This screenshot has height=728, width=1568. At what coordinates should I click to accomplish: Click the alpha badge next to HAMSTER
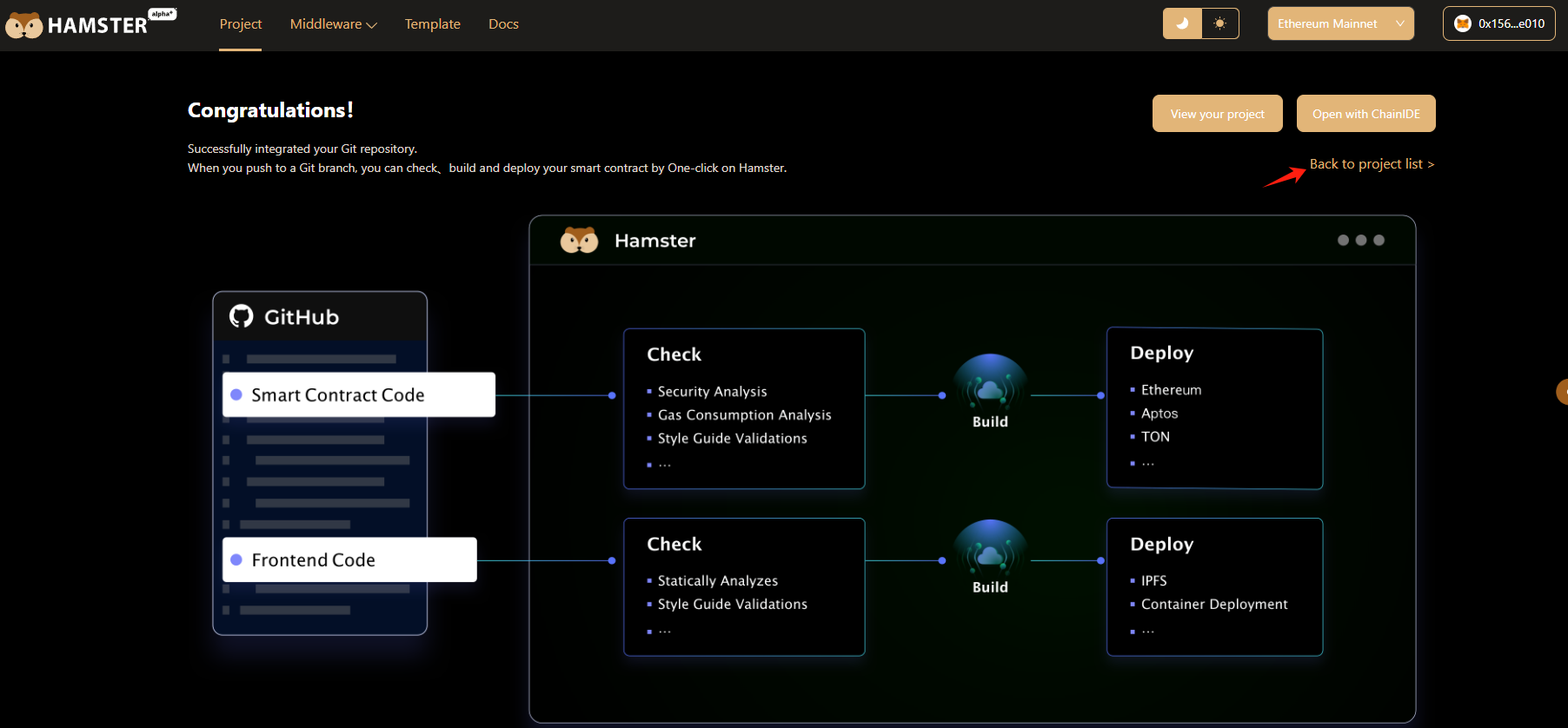(163, 14)
